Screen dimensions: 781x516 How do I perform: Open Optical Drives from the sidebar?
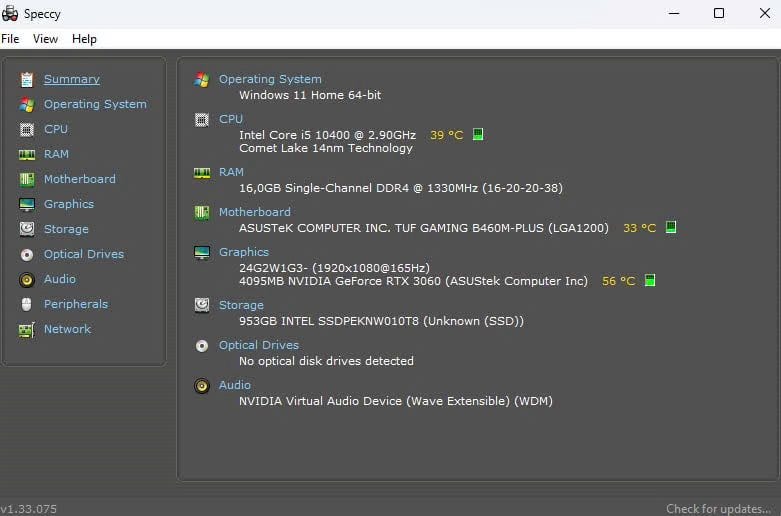[84, 254]
